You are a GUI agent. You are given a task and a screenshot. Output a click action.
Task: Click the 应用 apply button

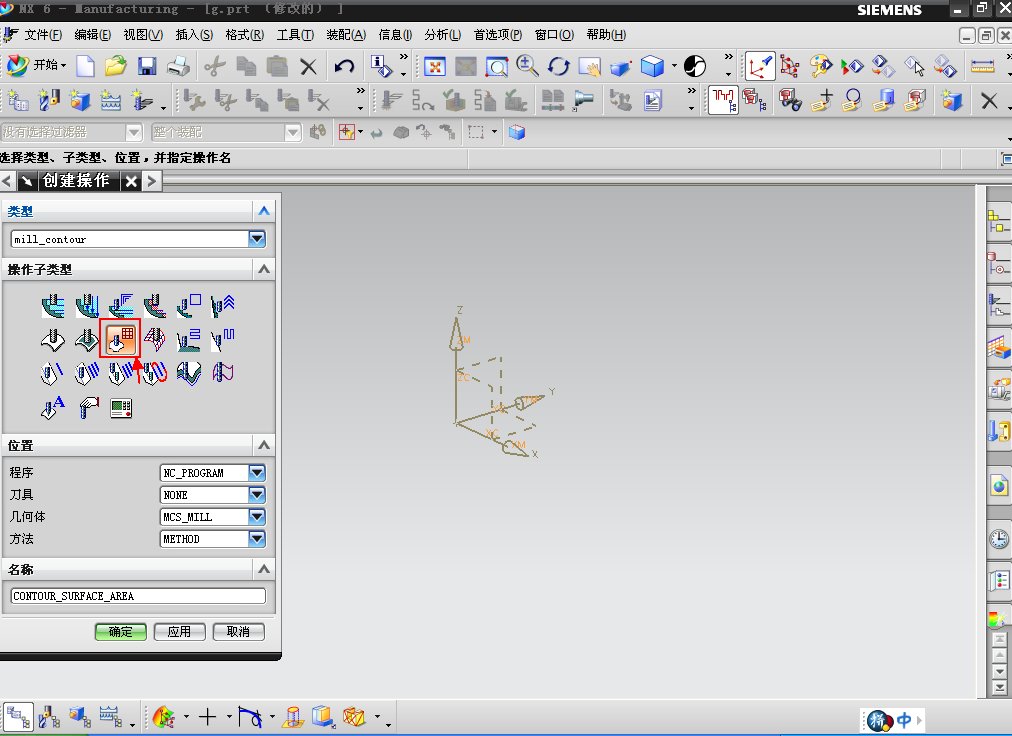point(179,631)
